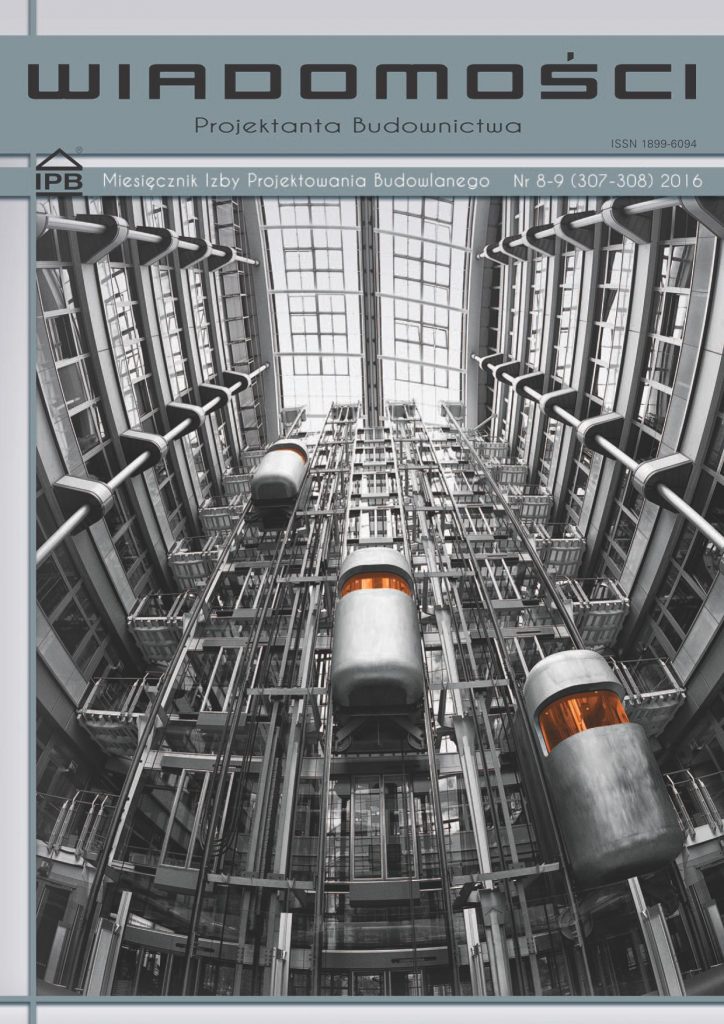
Task: Click the issue number Nr 8-9 (307-308)
Action: (584, 181)
